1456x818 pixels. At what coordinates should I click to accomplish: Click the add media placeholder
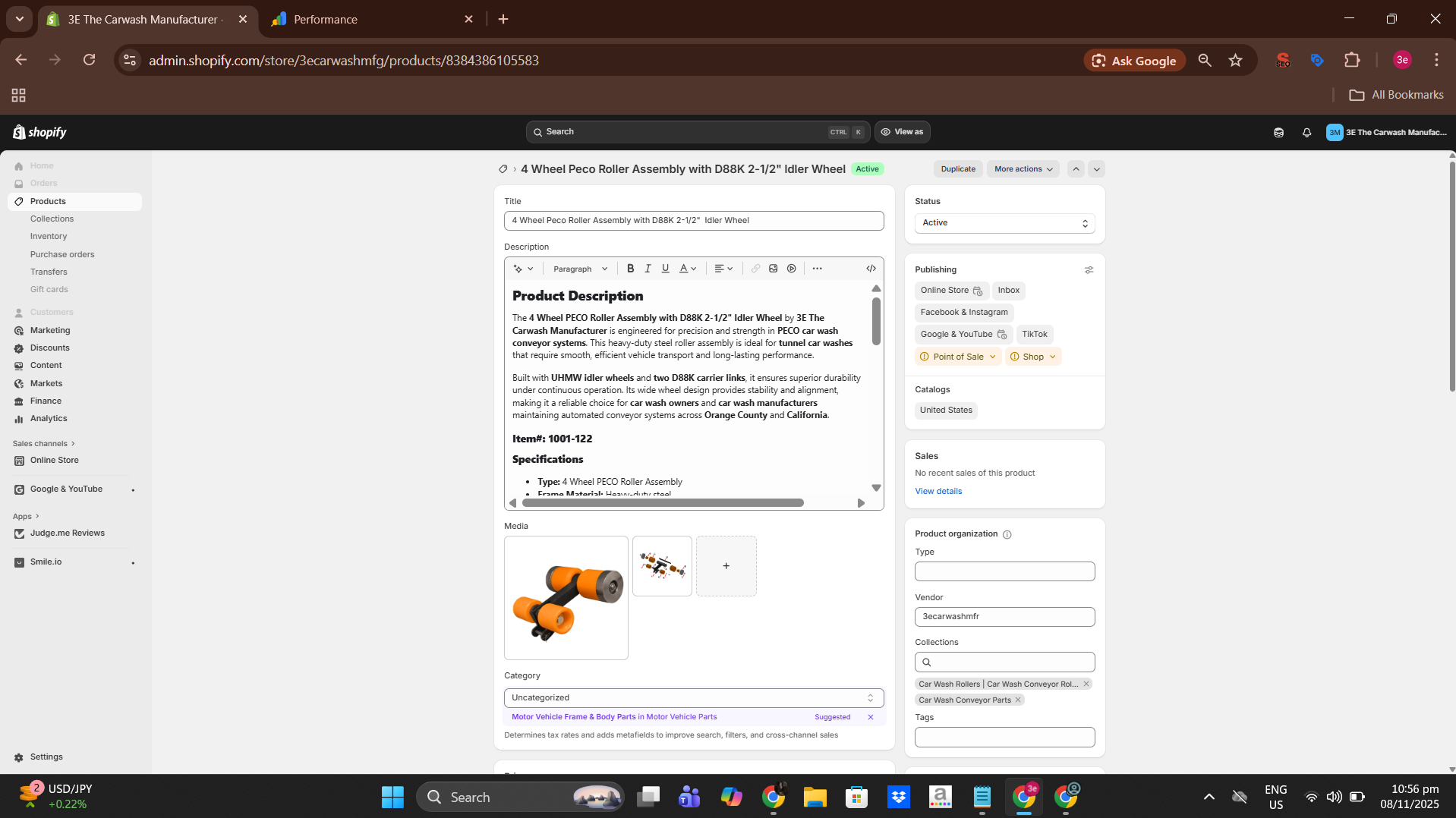coord(726,566)
